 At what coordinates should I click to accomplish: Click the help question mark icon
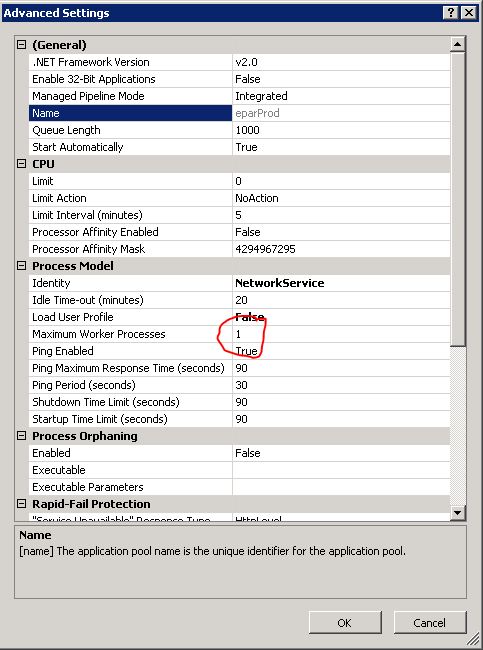pos(451,13)
